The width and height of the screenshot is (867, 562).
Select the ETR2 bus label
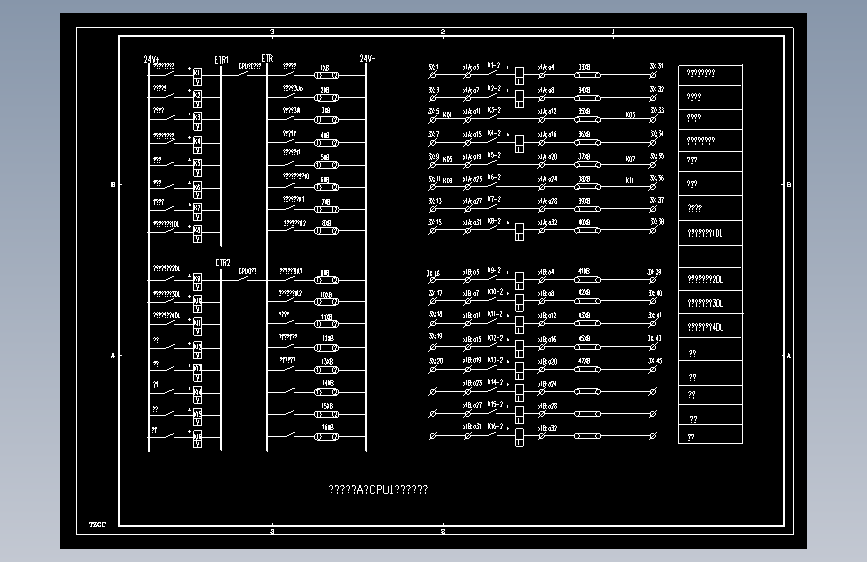tap(223, 263)
